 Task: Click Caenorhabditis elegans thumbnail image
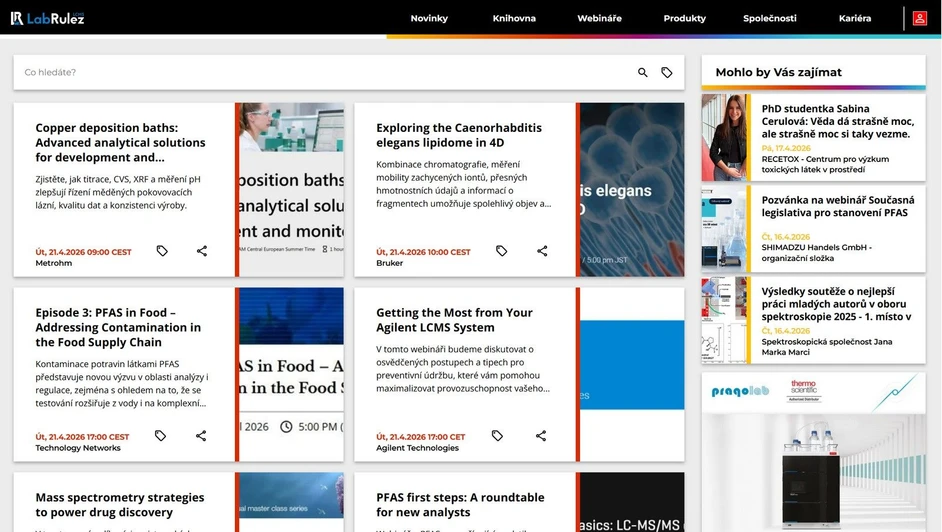tap(632, 190)
